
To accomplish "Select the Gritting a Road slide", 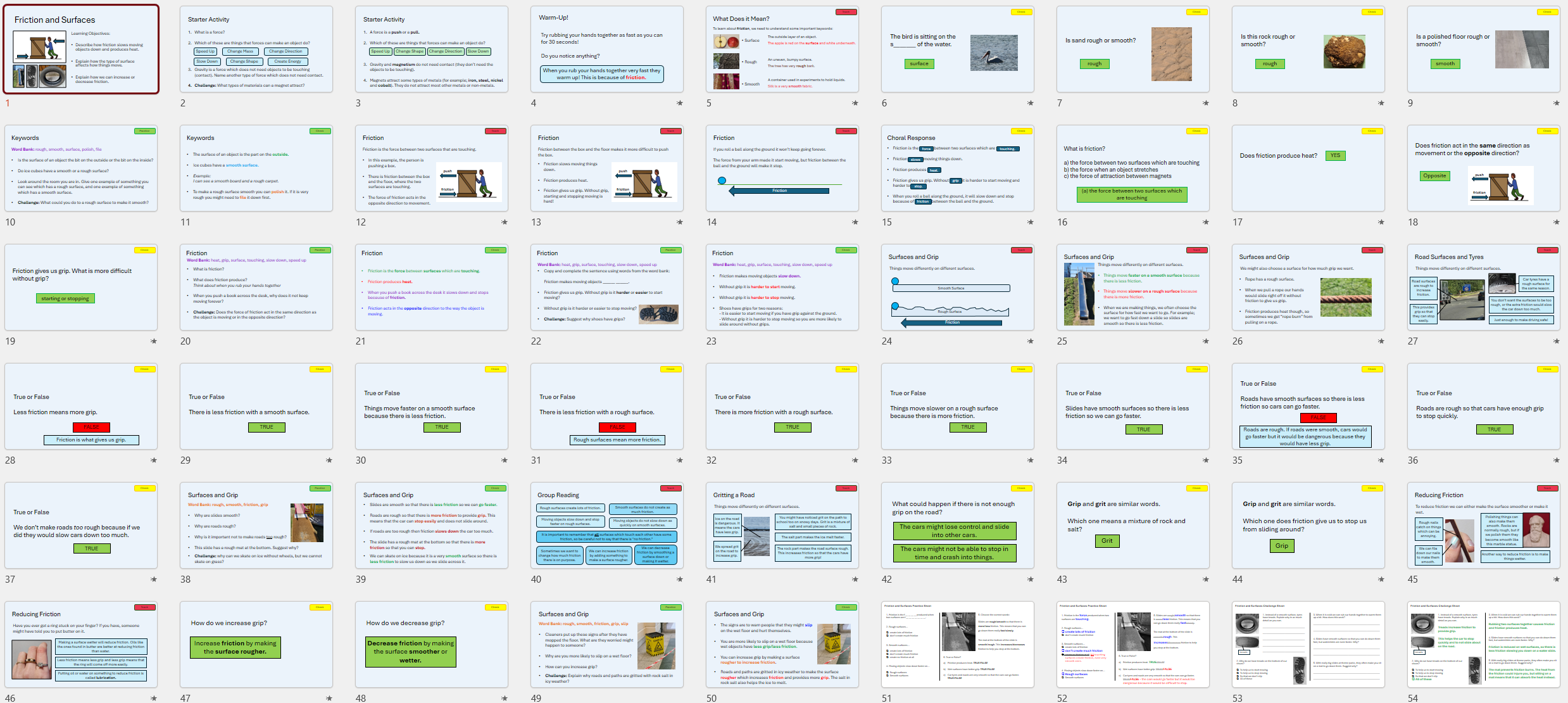I will (x=782, y=526).
